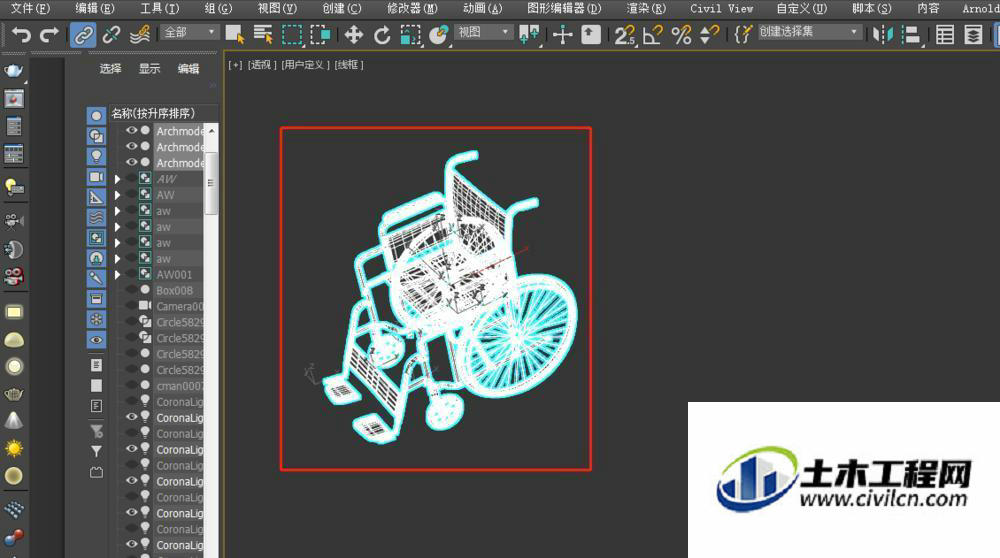Image resolution: width=1000 pixels, height=558 pixels.
Task: Toggle the Display Bones filter icon
Action: (x=96, y=279)
